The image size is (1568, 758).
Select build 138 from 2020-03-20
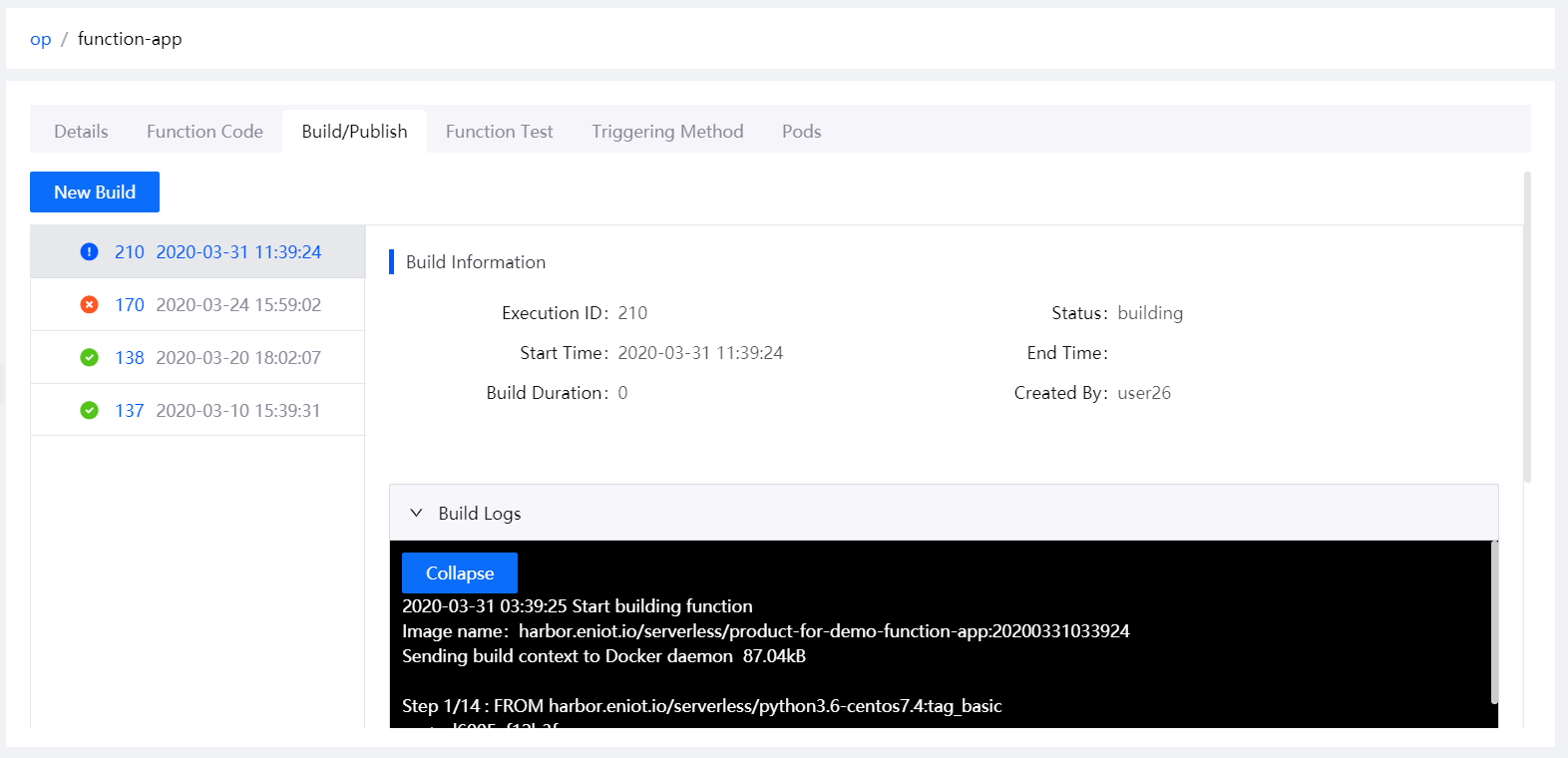point(217,358)
